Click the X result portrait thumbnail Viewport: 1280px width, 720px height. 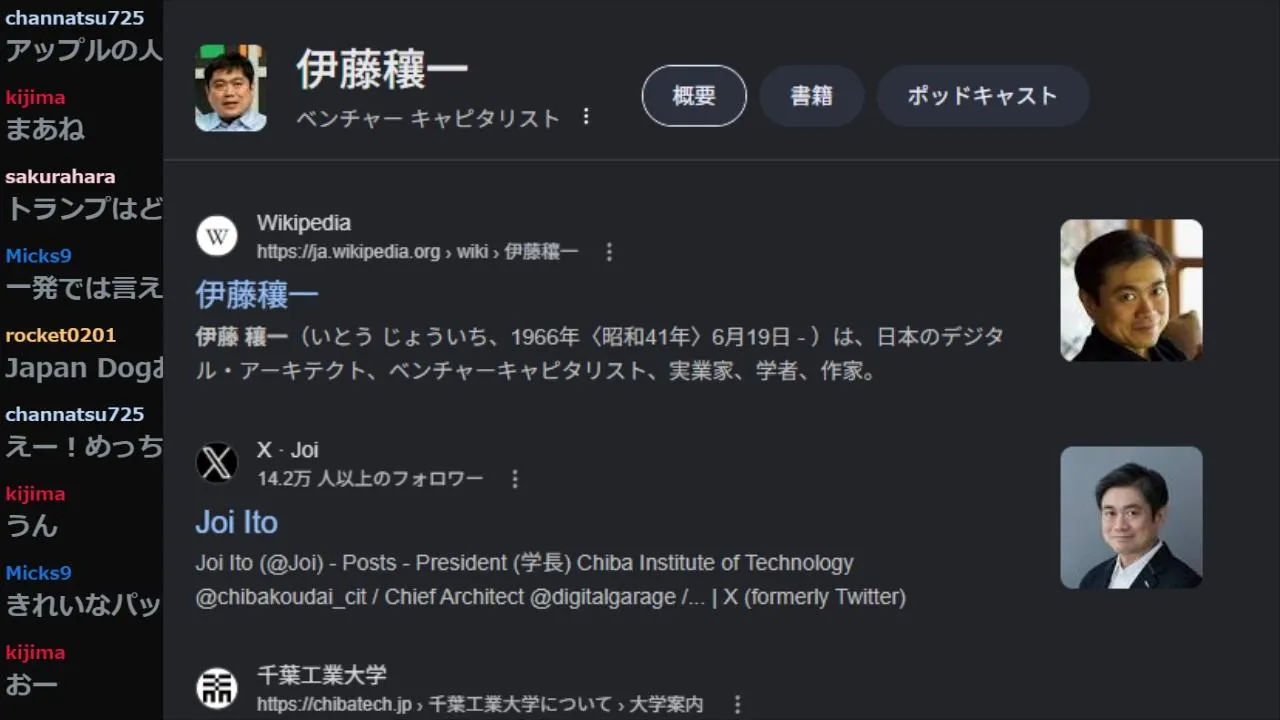pos(1131,517)
